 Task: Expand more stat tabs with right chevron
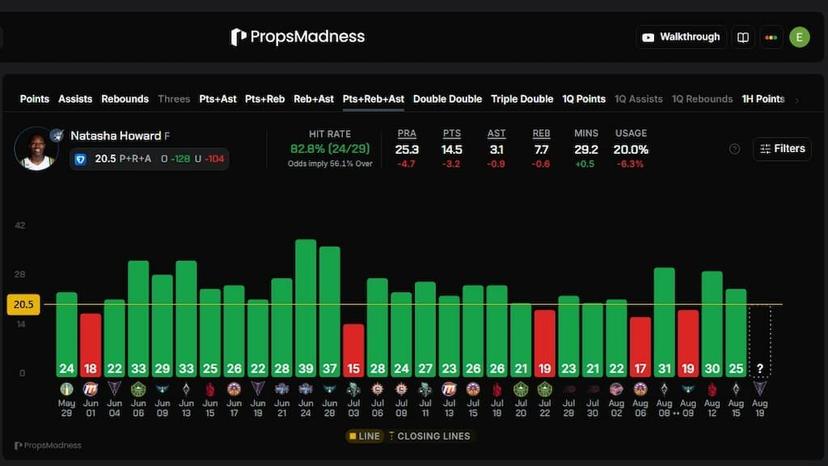pos(797,100)
